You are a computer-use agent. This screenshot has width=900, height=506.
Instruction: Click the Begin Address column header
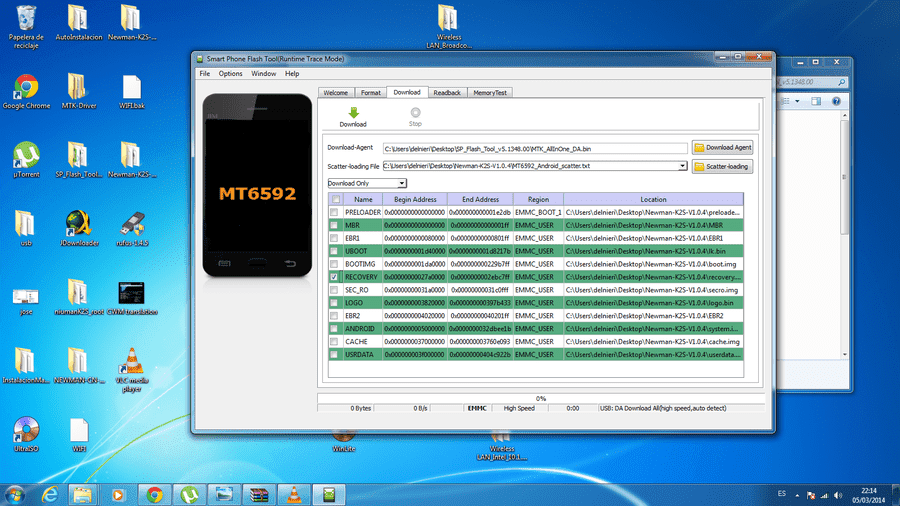tap(415, 200)
